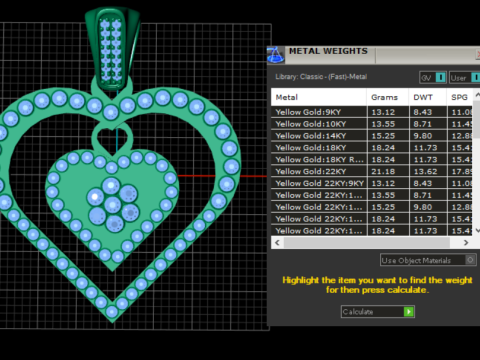Click the table's vertical scroll up arrow
Viewport: 480px width, 360px height.
click(477, 95)
